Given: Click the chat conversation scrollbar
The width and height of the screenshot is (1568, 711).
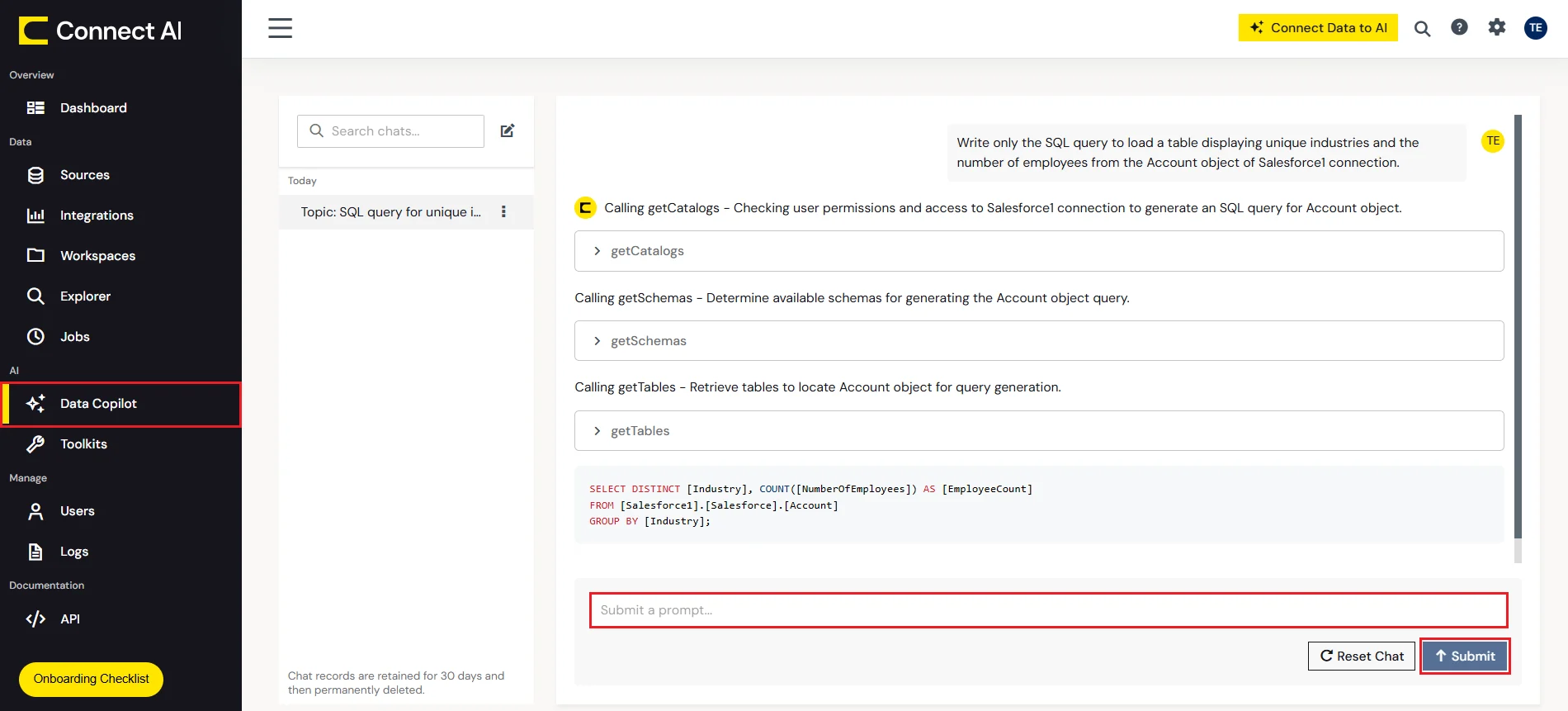Looking at the screenshot, I should pyautogui.click(x=1518, y=326).
